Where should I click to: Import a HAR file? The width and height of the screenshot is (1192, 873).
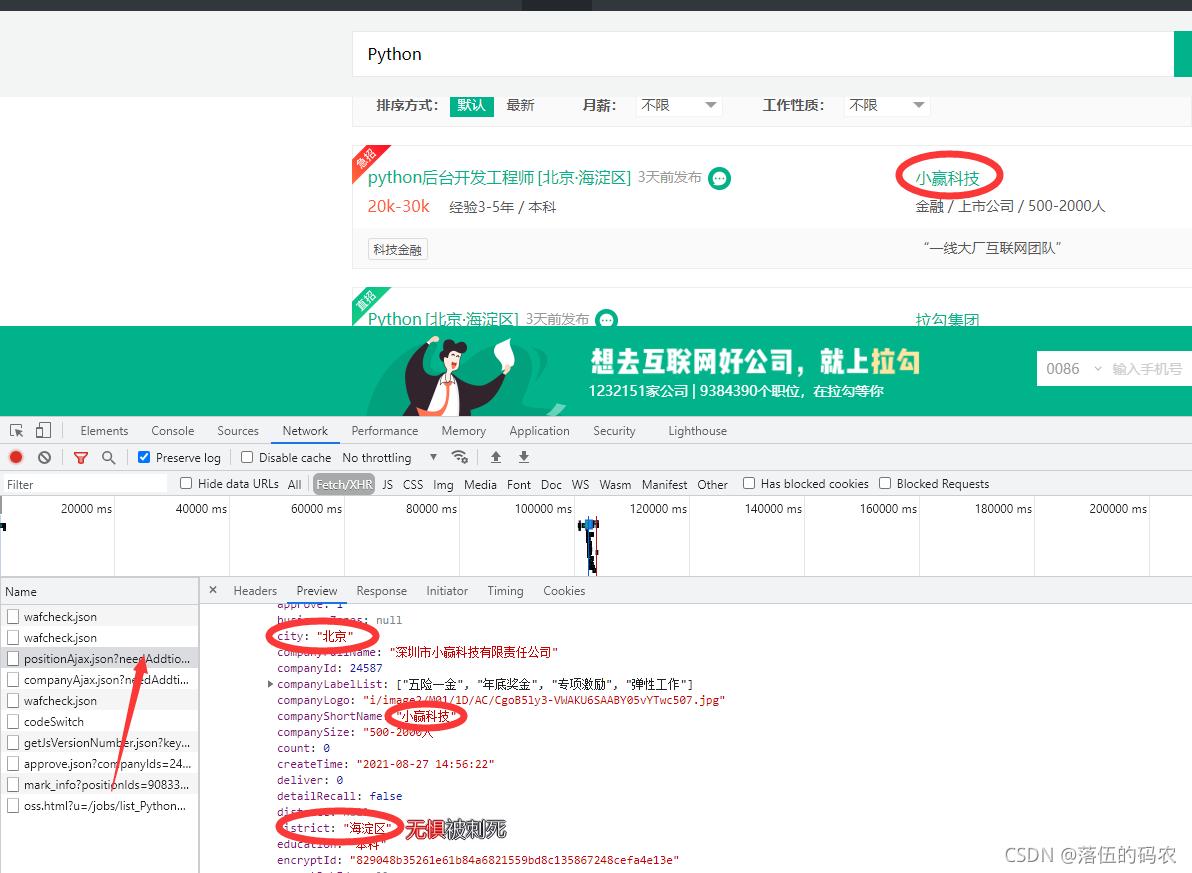[495, 457]
